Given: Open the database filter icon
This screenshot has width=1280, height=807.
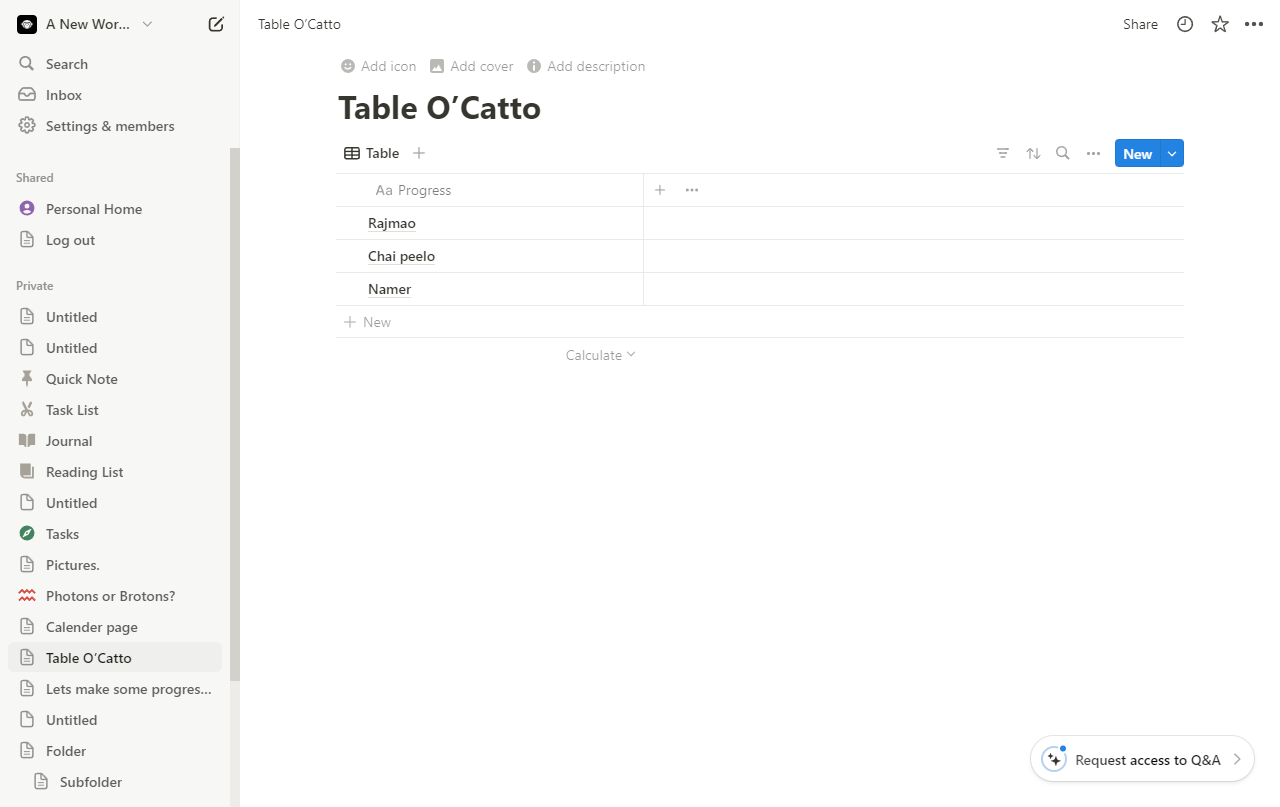Looking at the screenshot, I should click(1003, 153).
